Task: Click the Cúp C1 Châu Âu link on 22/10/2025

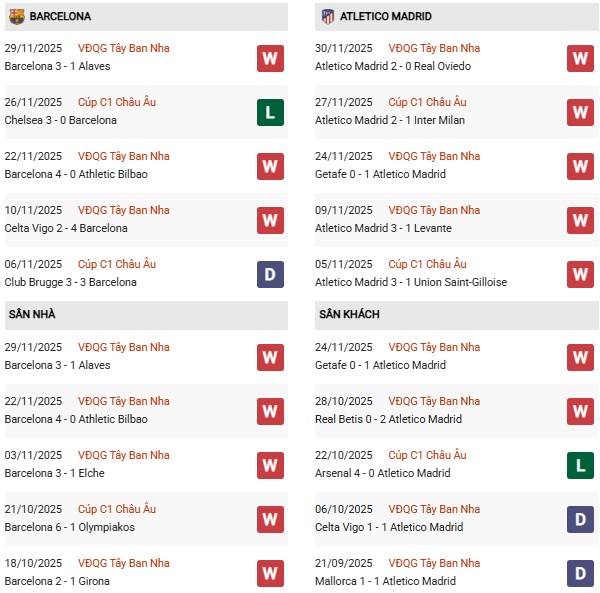Action: pyautogui.click(x=427, y=456)
